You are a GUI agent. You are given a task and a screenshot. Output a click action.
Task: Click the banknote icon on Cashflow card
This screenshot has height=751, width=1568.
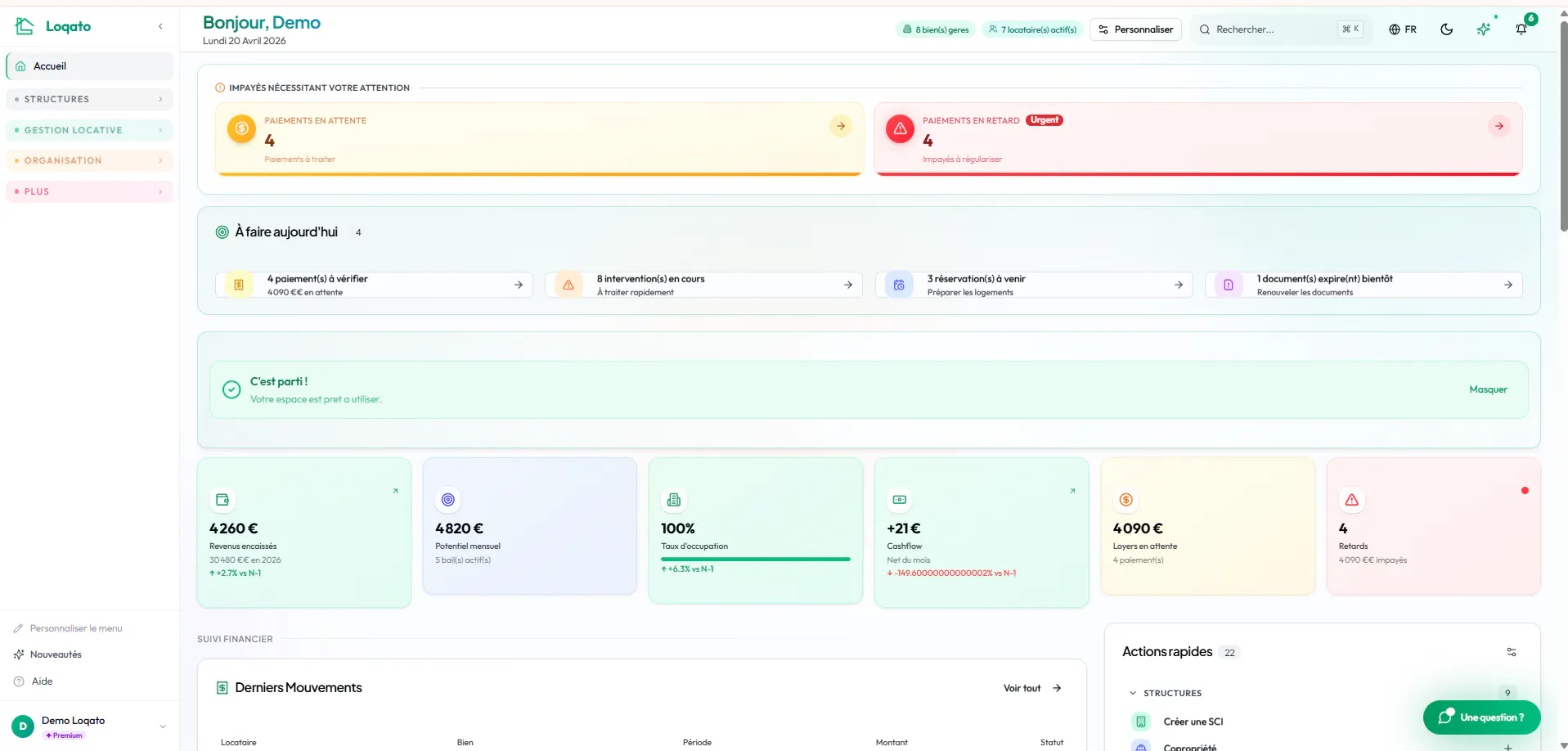(900, 500)
